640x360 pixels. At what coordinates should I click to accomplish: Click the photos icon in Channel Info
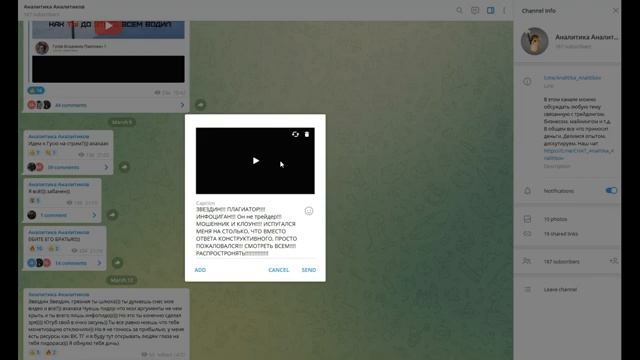[x=527, y=219]
